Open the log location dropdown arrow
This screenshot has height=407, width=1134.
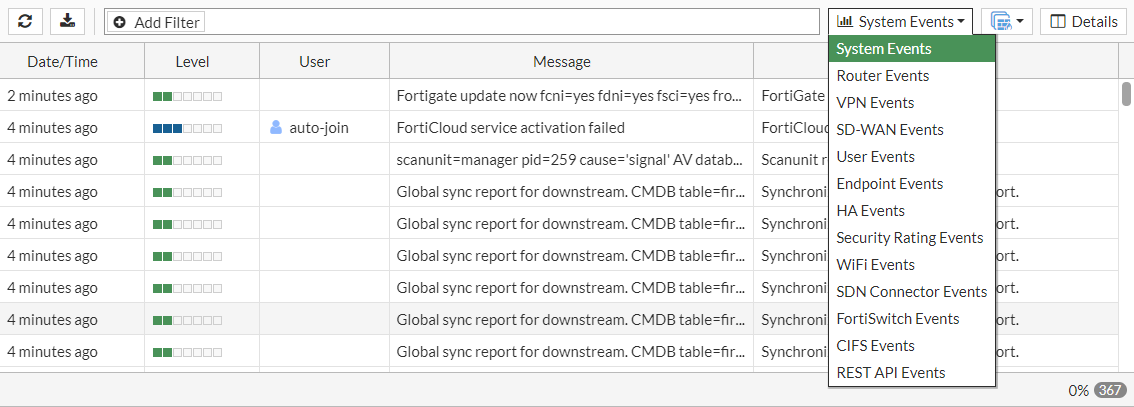point(1019,21)
